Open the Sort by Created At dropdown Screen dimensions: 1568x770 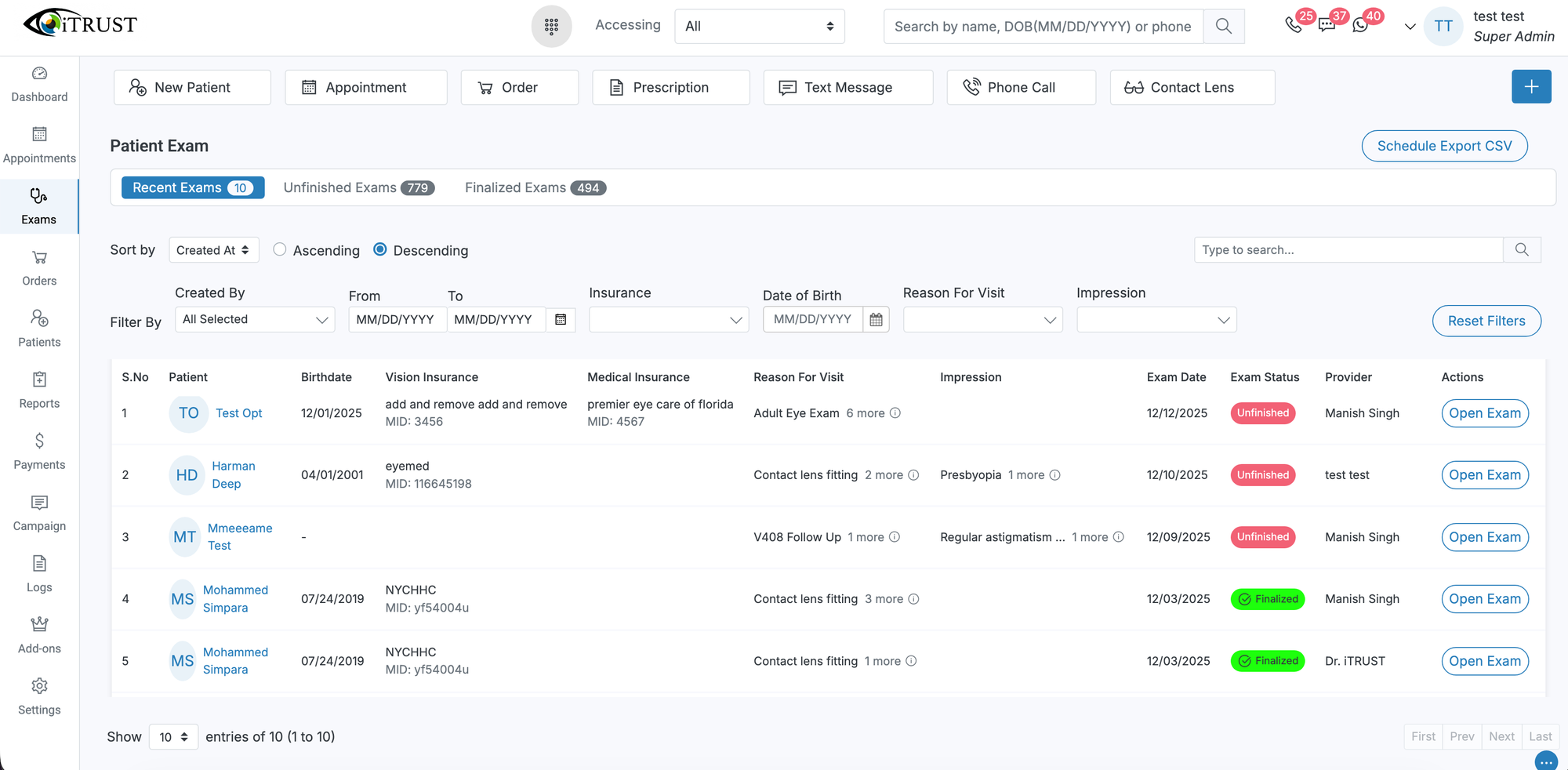(x=213, y=250)
